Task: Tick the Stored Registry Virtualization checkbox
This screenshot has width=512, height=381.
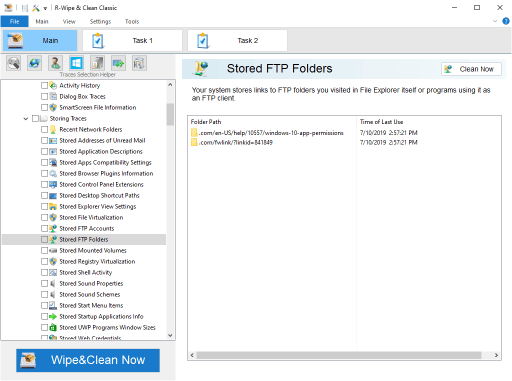Action: 44,261
